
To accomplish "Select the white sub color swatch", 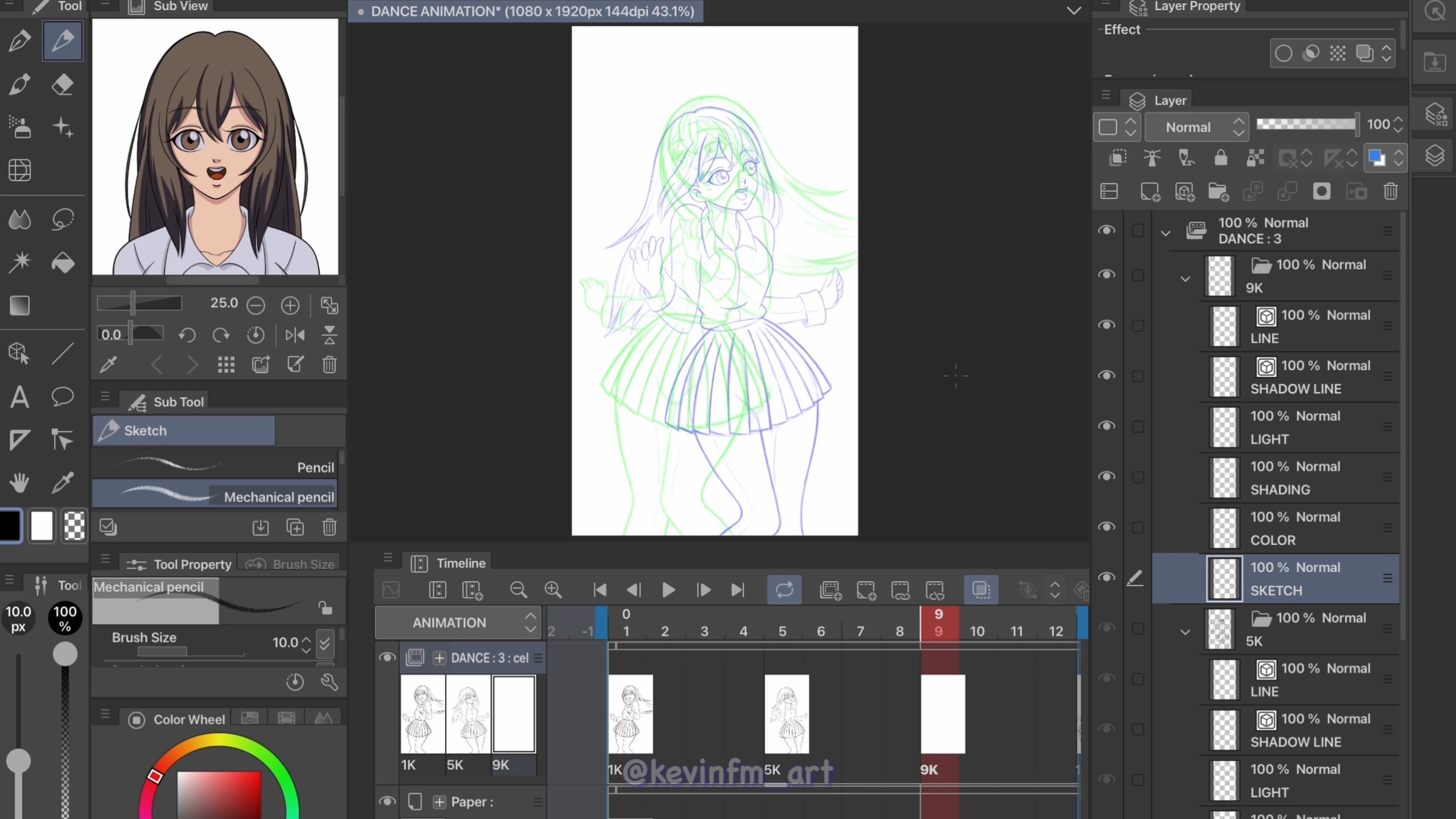I will 41,526.
